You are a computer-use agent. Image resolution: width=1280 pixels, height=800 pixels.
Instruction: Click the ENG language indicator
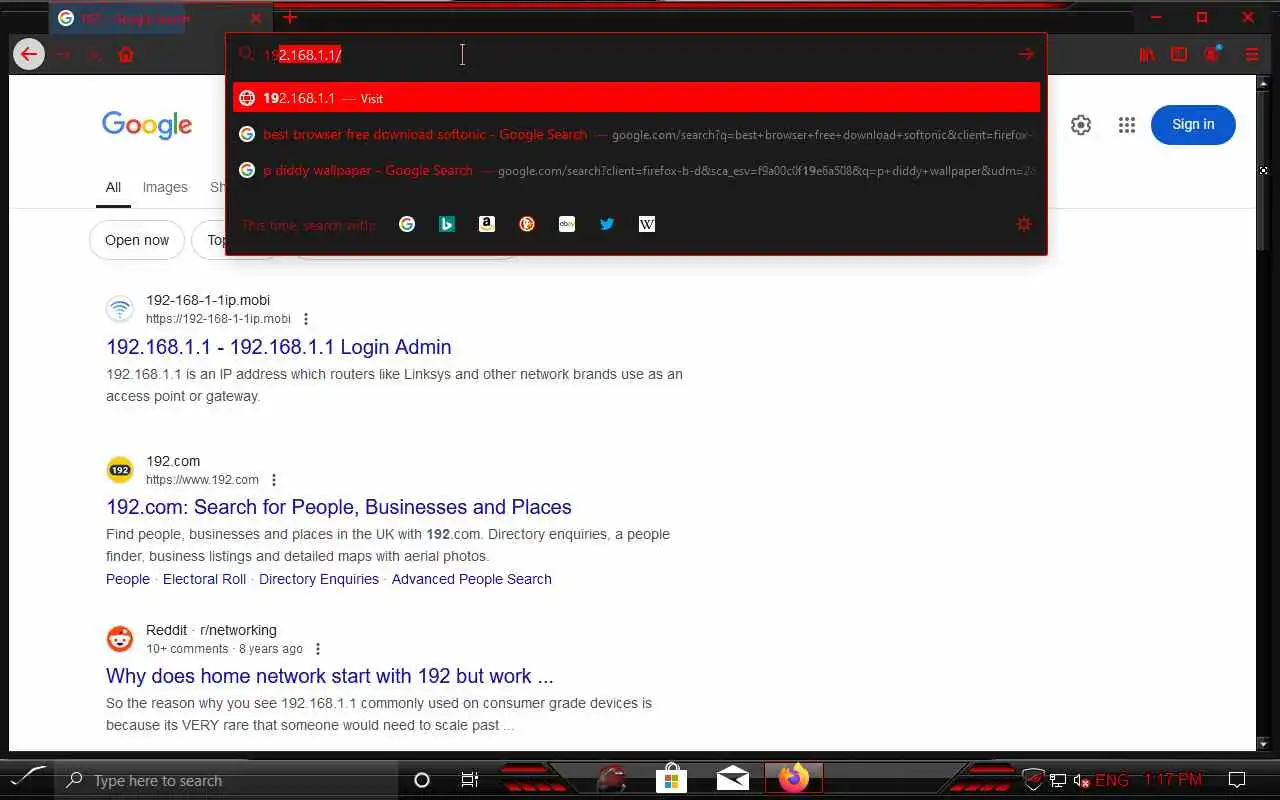click(1112, 780)
